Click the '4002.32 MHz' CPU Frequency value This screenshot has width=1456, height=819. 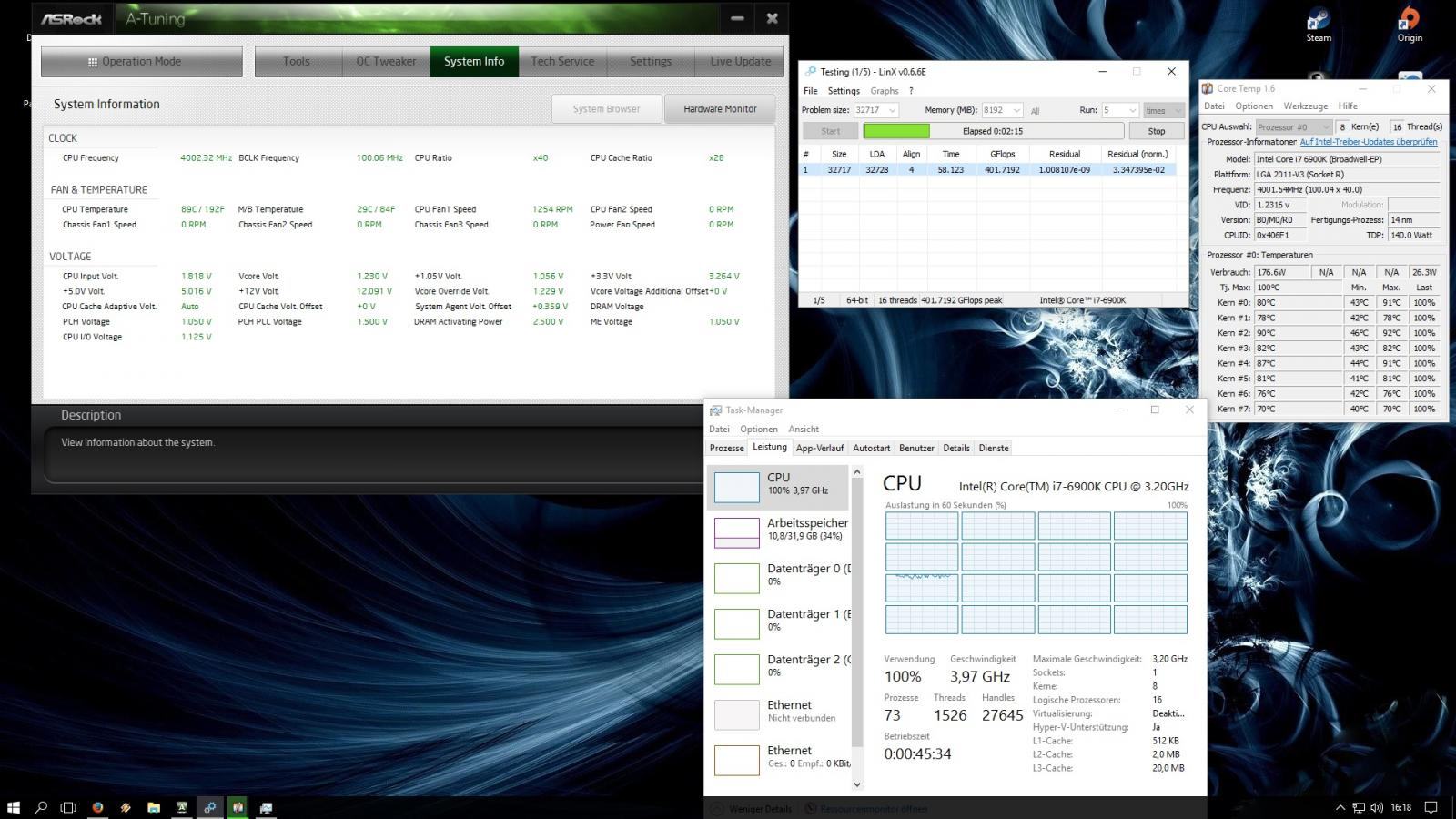tap(207, 157)
